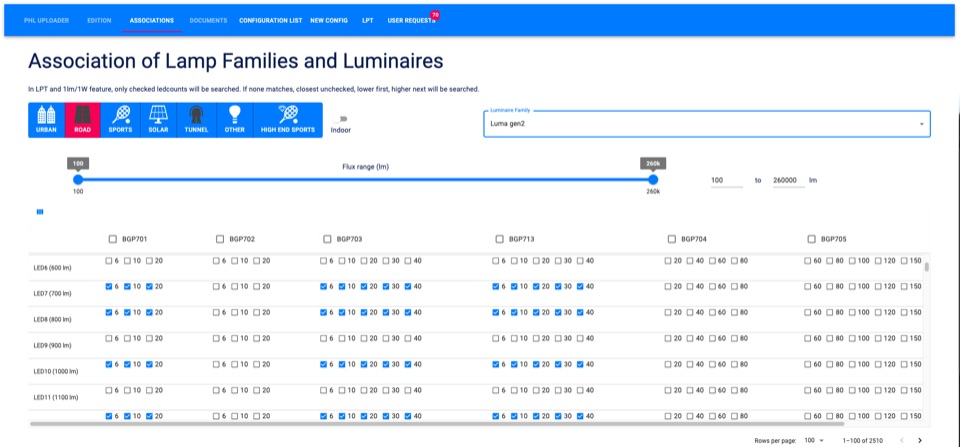
Task: Click the LED7 (700 lm) row label
Action: 52,293
